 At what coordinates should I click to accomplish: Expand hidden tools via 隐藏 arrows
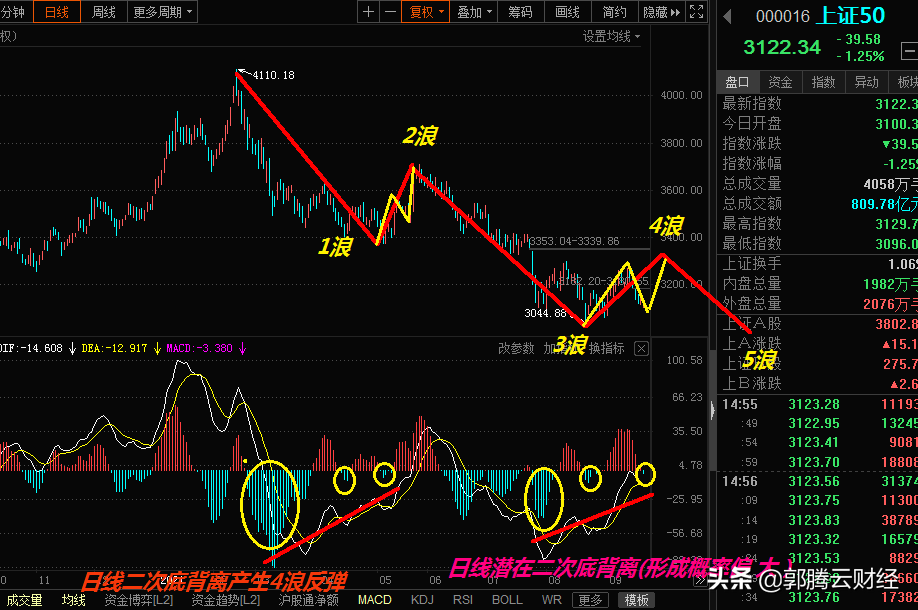click(662, 12)
